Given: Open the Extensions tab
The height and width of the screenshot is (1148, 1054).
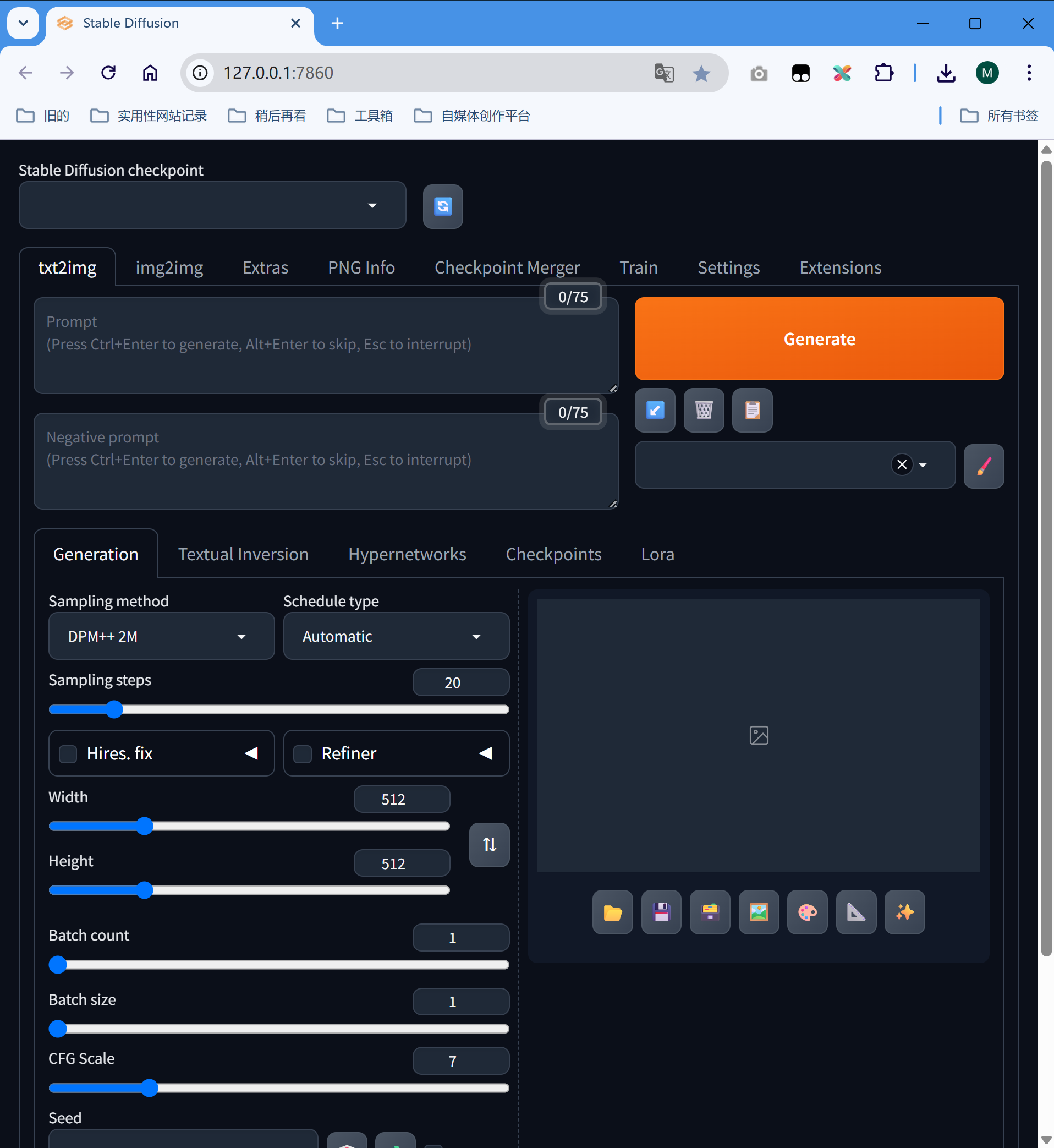Looking at the screenshot, I should (840, 267).
